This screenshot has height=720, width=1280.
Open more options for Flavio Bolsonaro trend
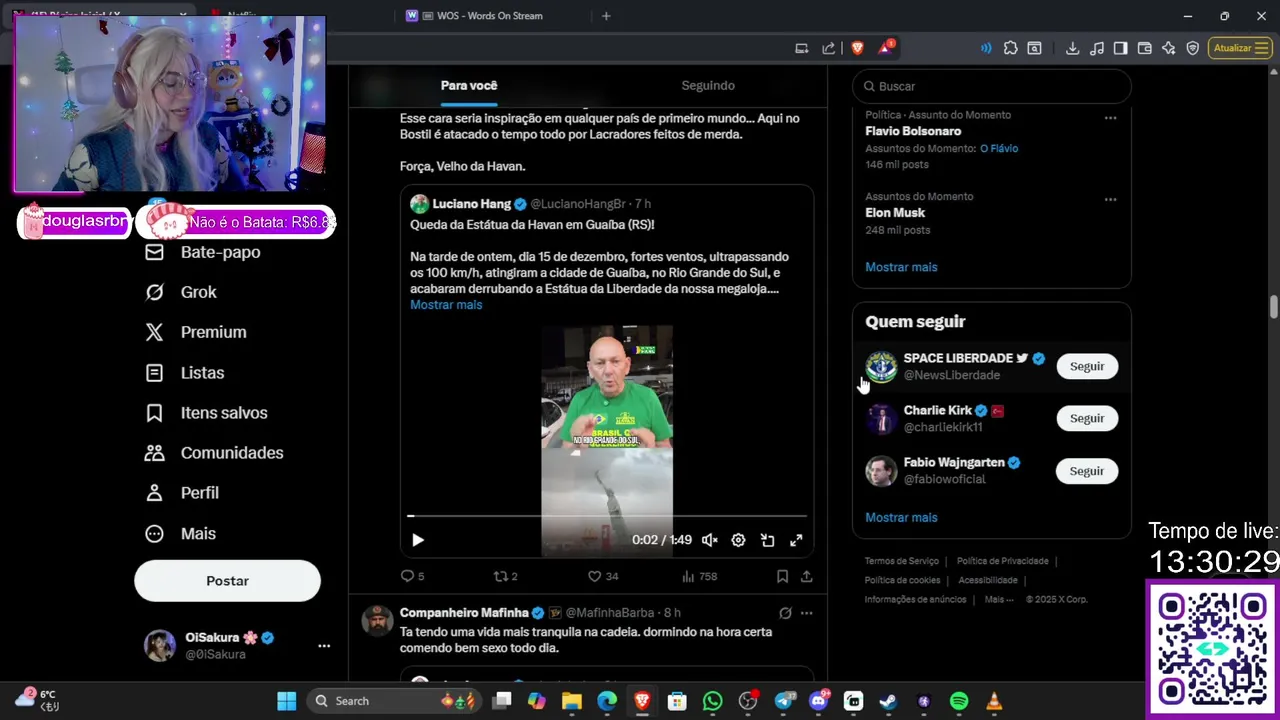pos(1110,118)
